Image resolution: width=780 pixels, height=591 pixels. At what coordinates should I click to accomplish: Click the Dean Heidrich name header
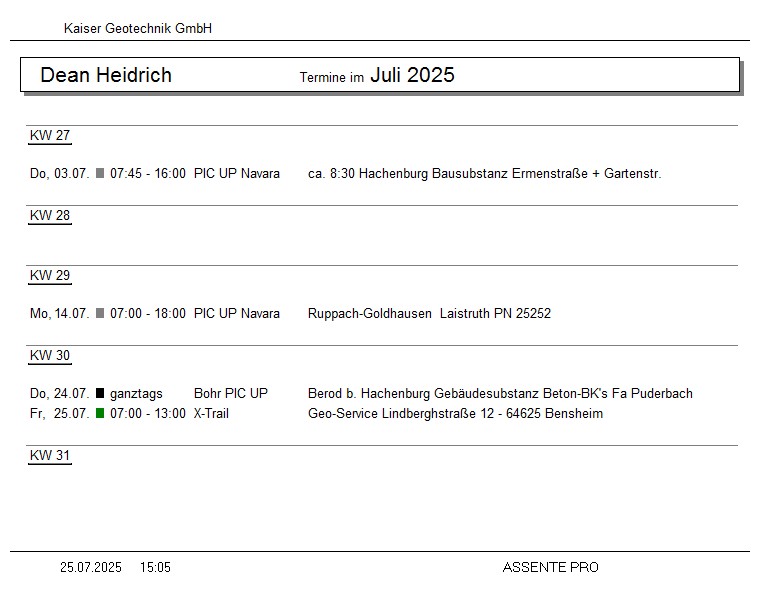pyautogui.click(x=106, y=75)
